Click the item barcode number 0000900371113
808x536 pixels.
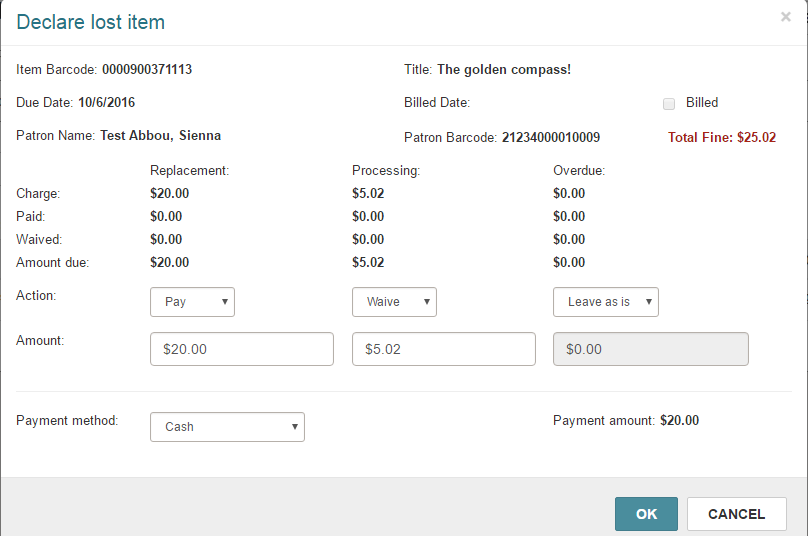(147, 70)
